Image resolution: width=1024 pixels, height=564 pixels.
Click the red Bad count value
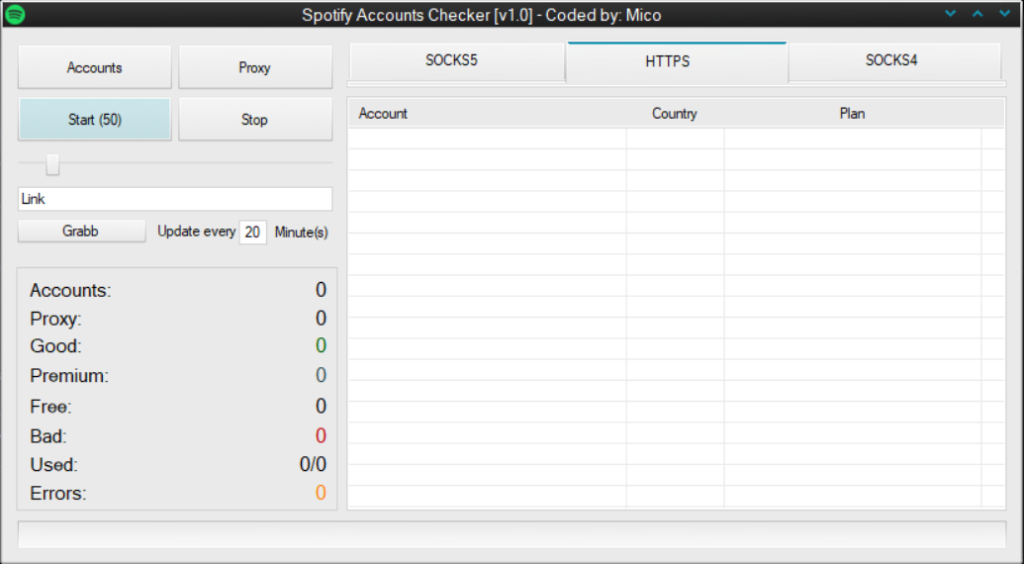[x=321, y=435]
